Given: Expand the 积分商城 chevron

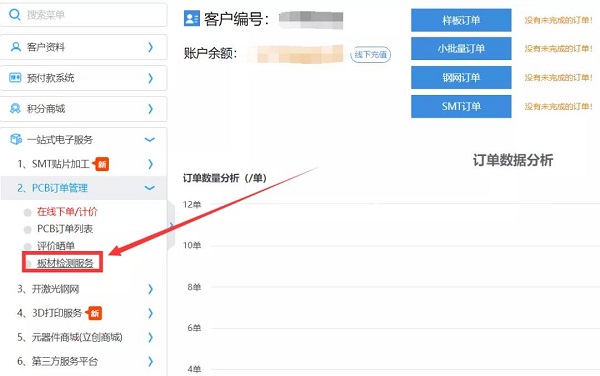Looking at the screenshot, I should click(x=150, y=109).
